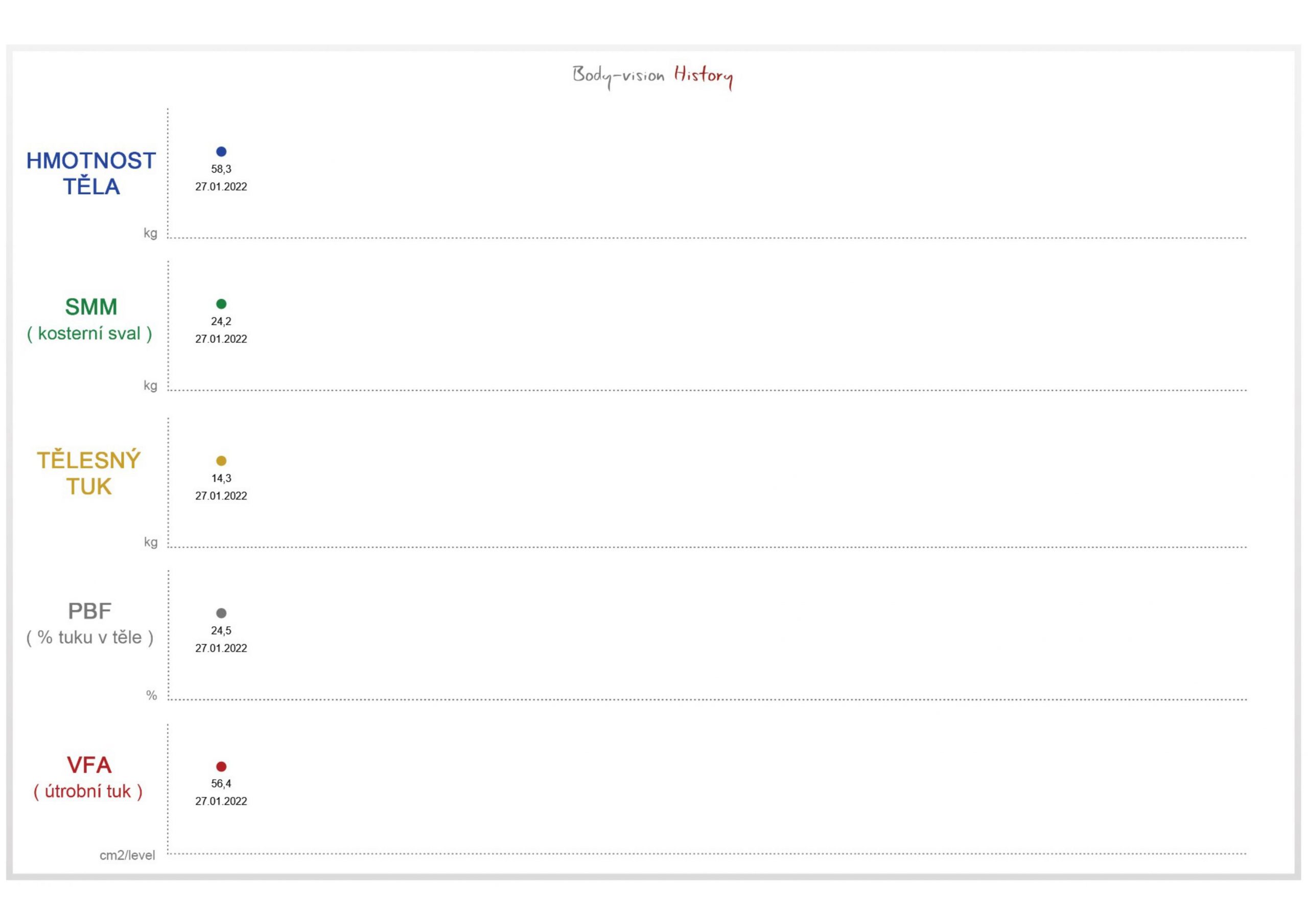Click the % unit label of PBF chart
The width and height of the screenshot is (1308, 924).
[151, 696]
